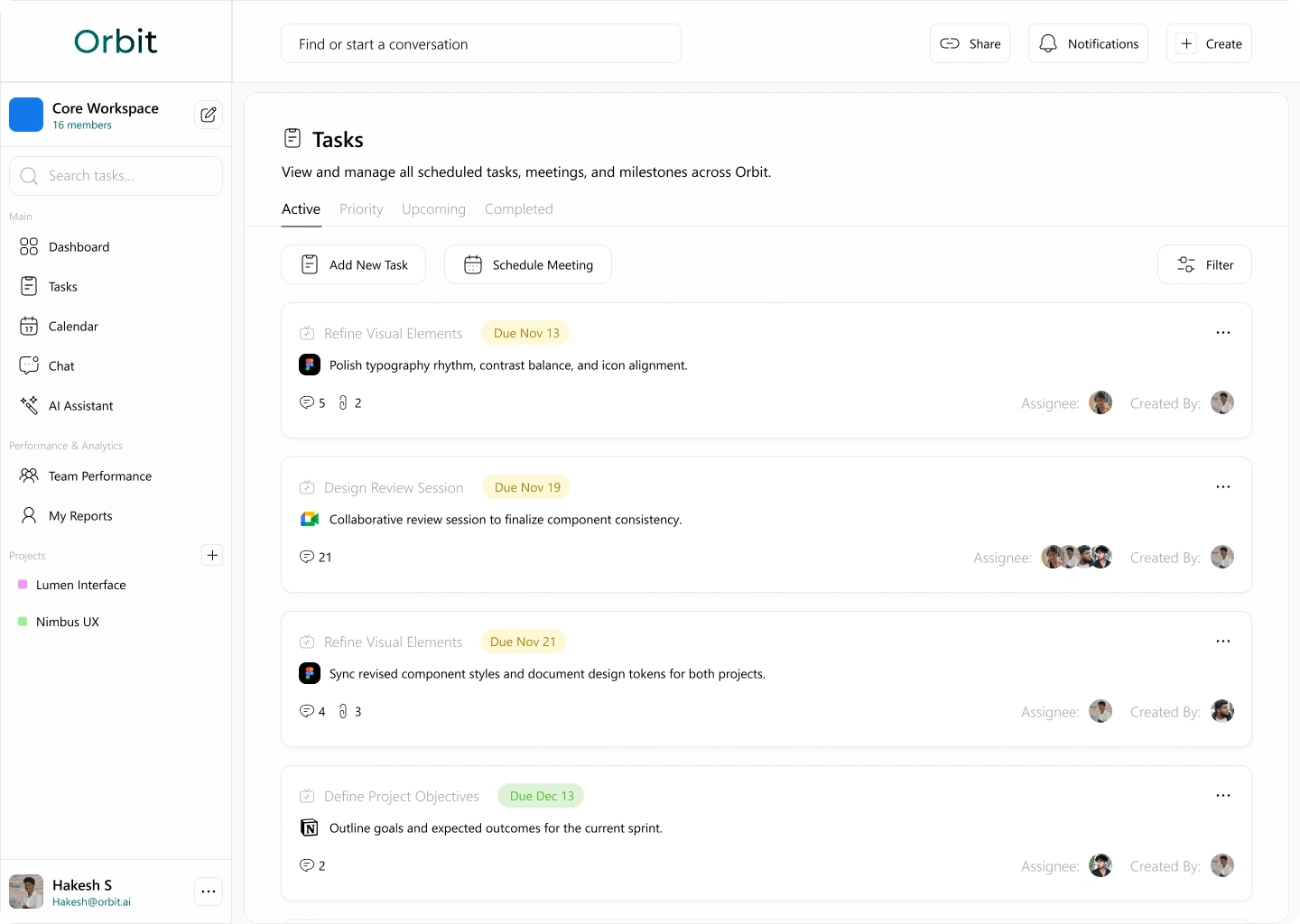This screenshot has width=1300, height=924.
Task: Open the AI Assistant from the sidebar
Action: pyautogui.click(x=80, y=405)
